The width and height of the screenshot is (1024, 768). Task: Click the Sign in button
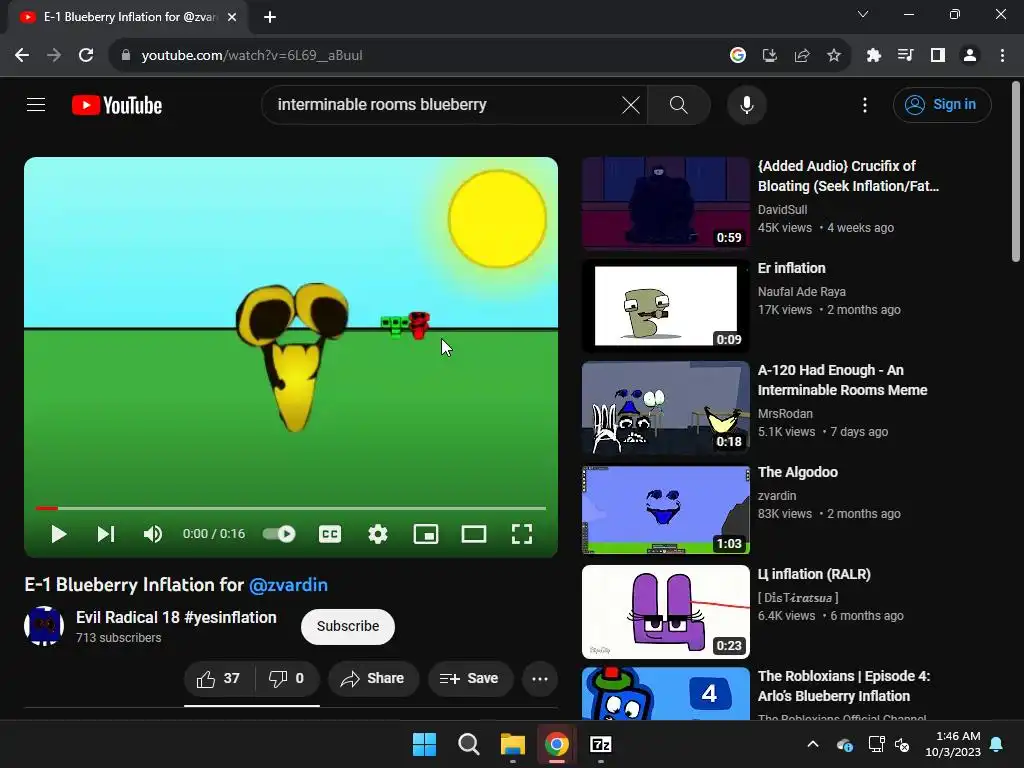(x=942, y=104)
